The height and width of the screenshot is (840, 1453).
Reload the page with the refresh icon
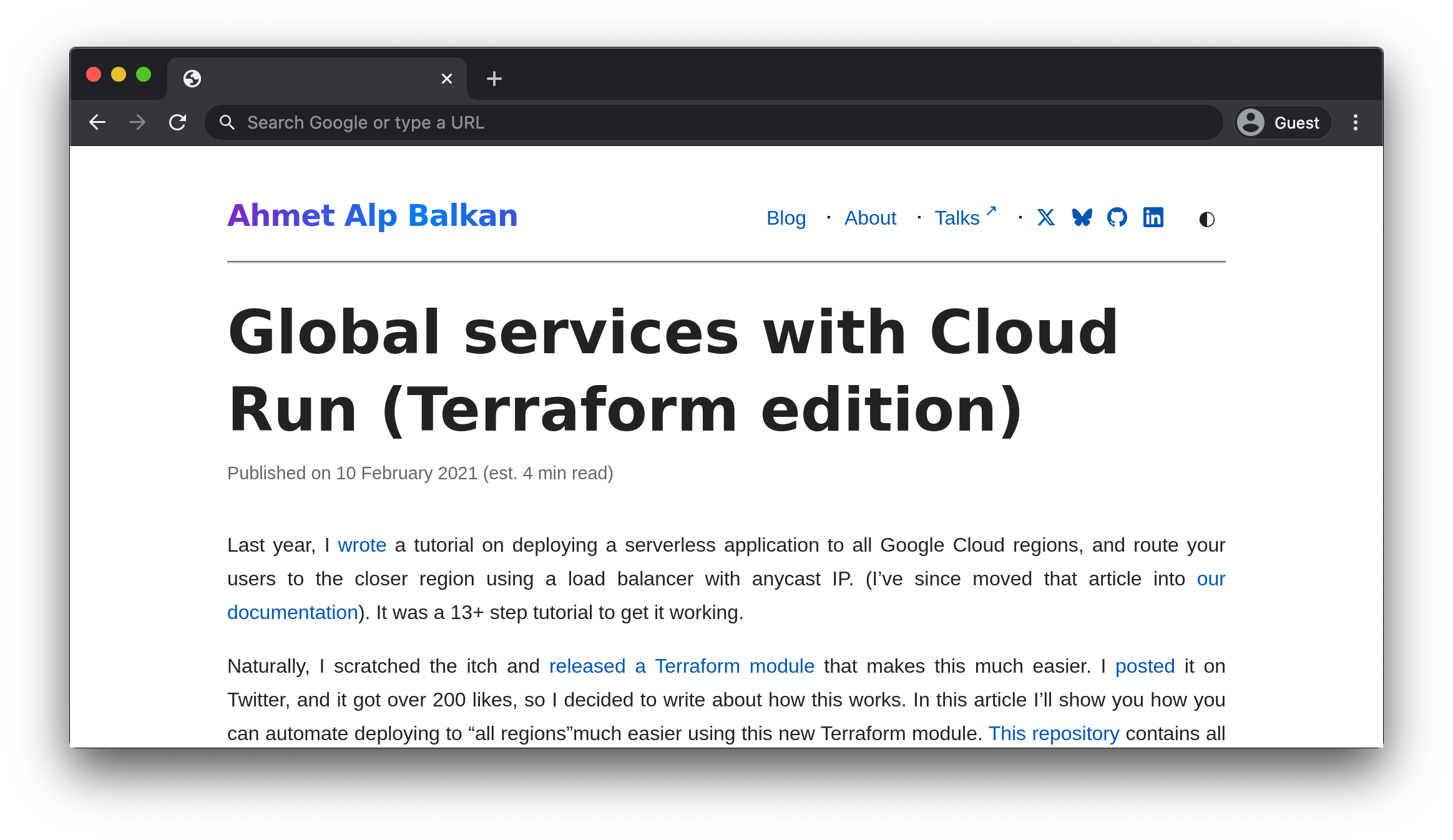(x=178, y=122)
